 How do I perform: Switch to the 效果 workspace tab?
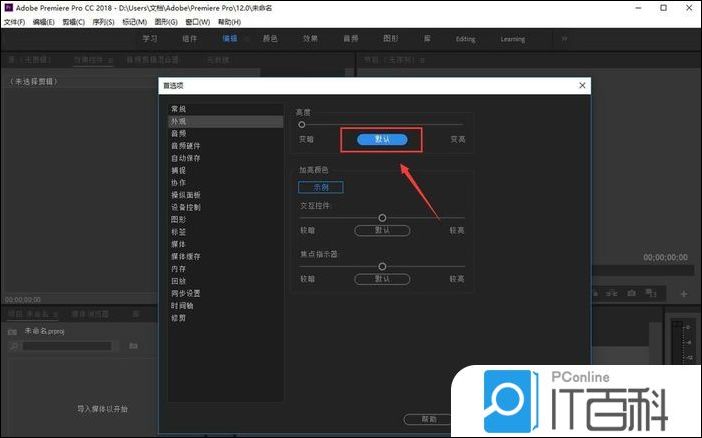pos(310,39)
